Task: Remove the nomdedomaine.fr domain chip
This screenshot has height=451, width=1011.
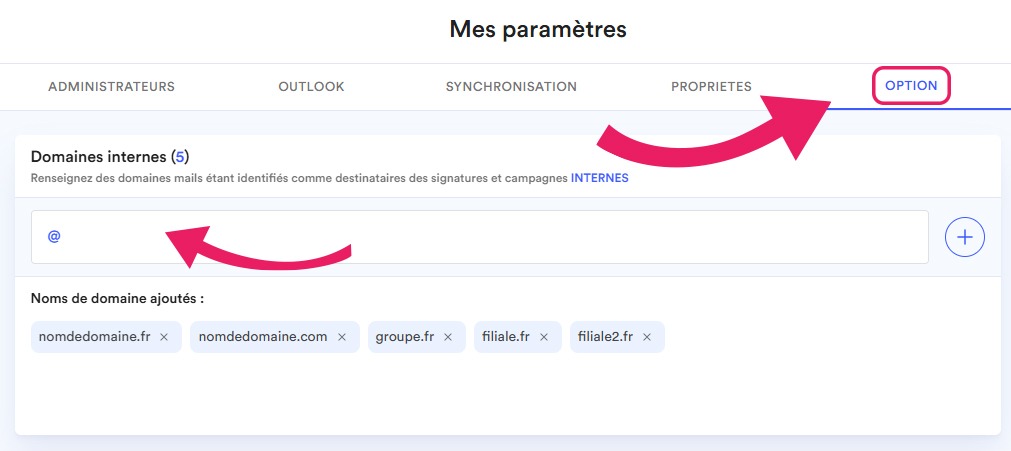Action: pos(164,337)
